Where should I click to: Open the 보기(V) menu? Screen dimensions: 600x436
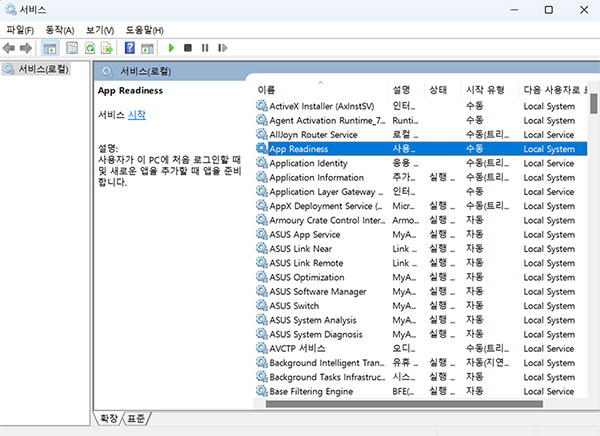tap(100, 30)
